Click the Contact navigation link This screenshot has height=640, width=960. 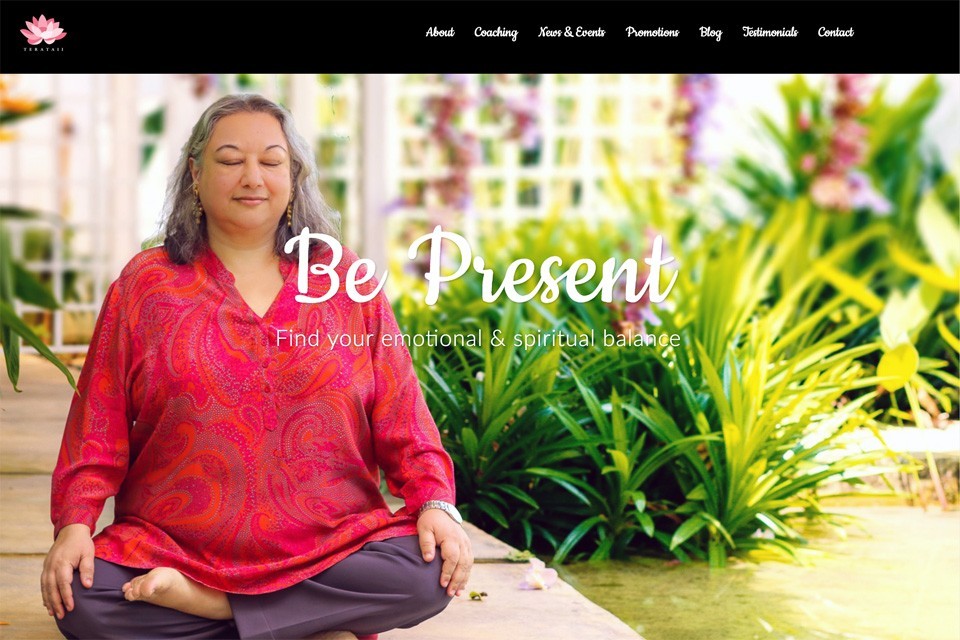tap(835, 32)
